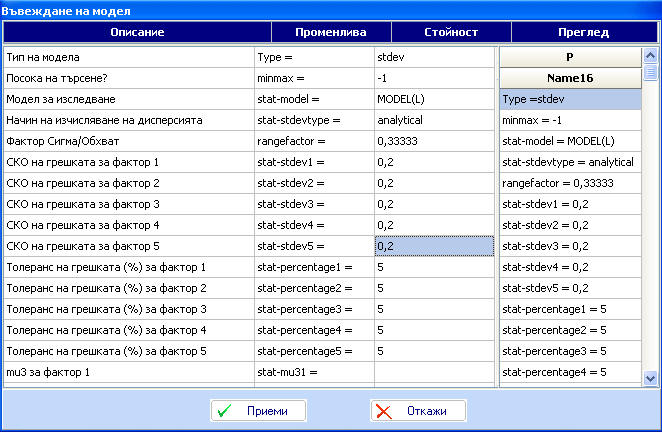Edit the stat-stdev5 value field
This screenshot has width=662, height=432.
[433, 246]
